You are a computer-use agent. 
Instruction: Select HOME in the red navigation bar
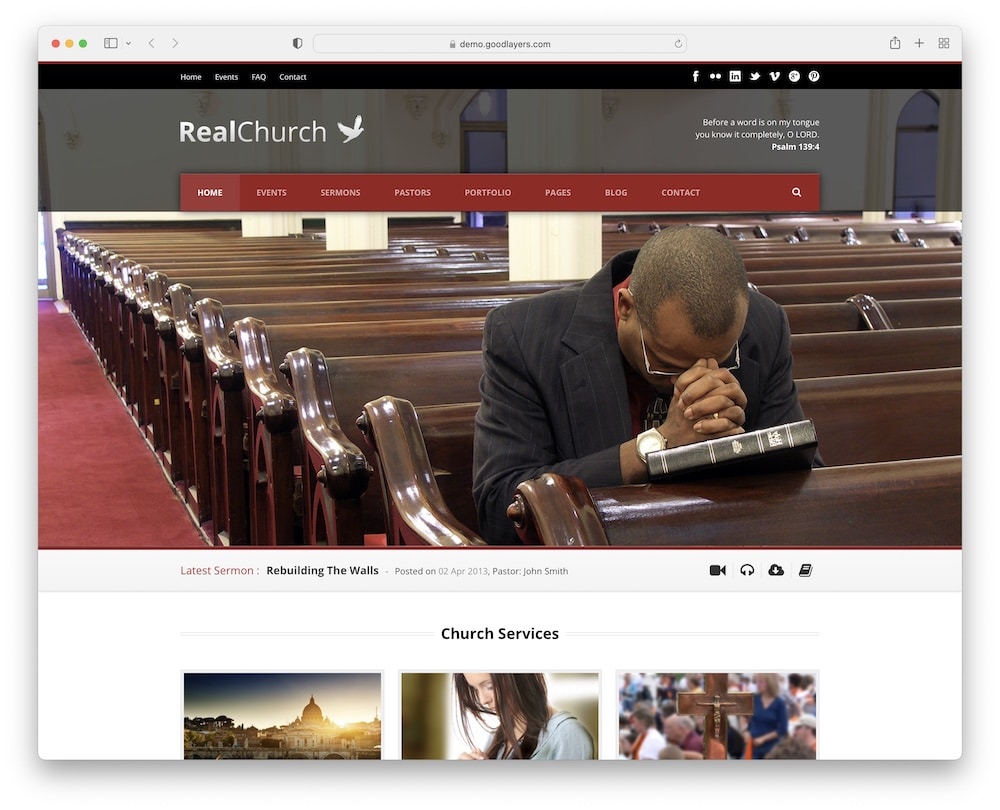point(210,193)
